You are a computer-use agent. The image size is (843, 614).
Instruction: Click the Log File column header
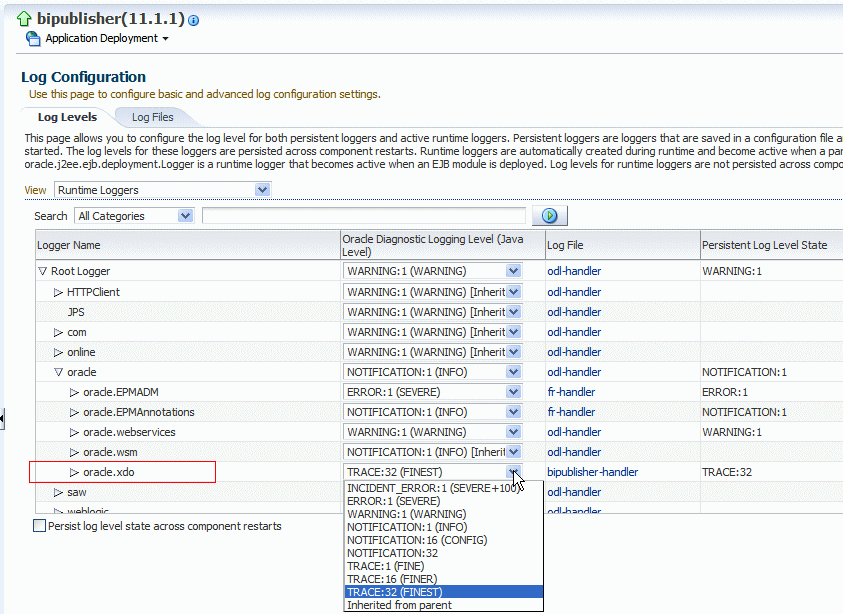(623, 245)
